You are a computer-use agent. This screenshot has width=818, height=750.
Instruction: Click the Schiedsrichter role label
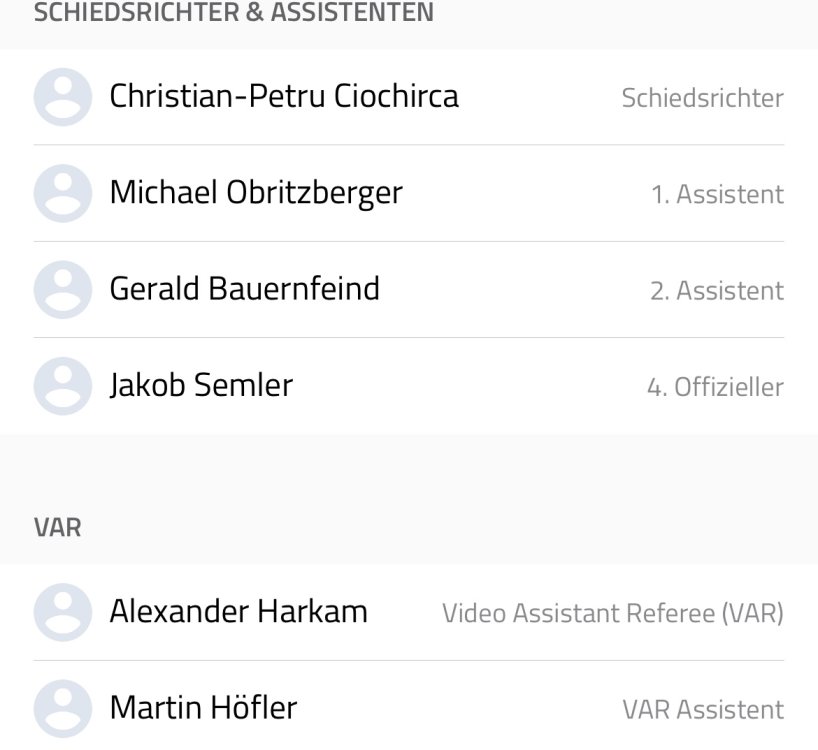(702, 98)
